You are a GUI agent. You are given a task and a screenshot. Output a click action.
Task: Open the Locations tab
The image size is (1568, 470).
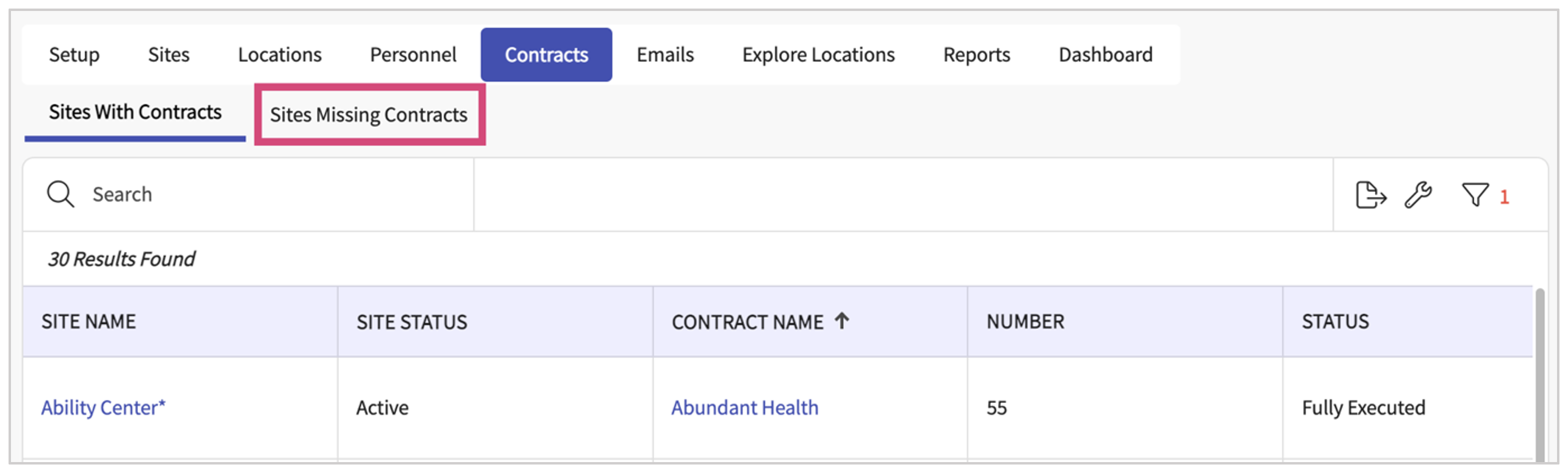(x=280, y=55)
